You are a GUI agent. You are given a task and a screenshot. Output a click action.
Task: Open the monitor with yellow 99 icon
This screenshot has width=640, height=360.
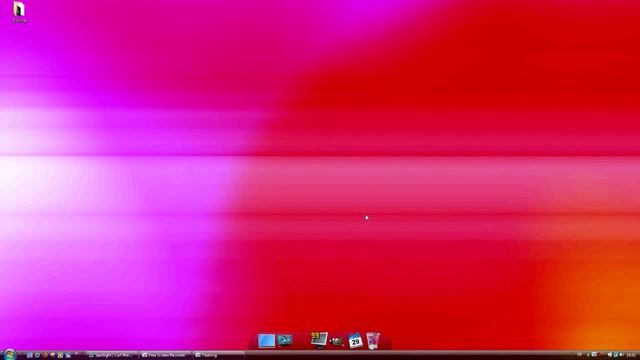point(319,340)
